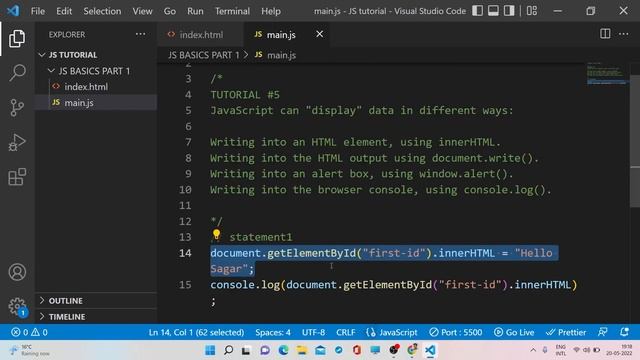Viewport: 640px width, 360px height.
Task: Open the Accounts menu icon
Action: 17,272
